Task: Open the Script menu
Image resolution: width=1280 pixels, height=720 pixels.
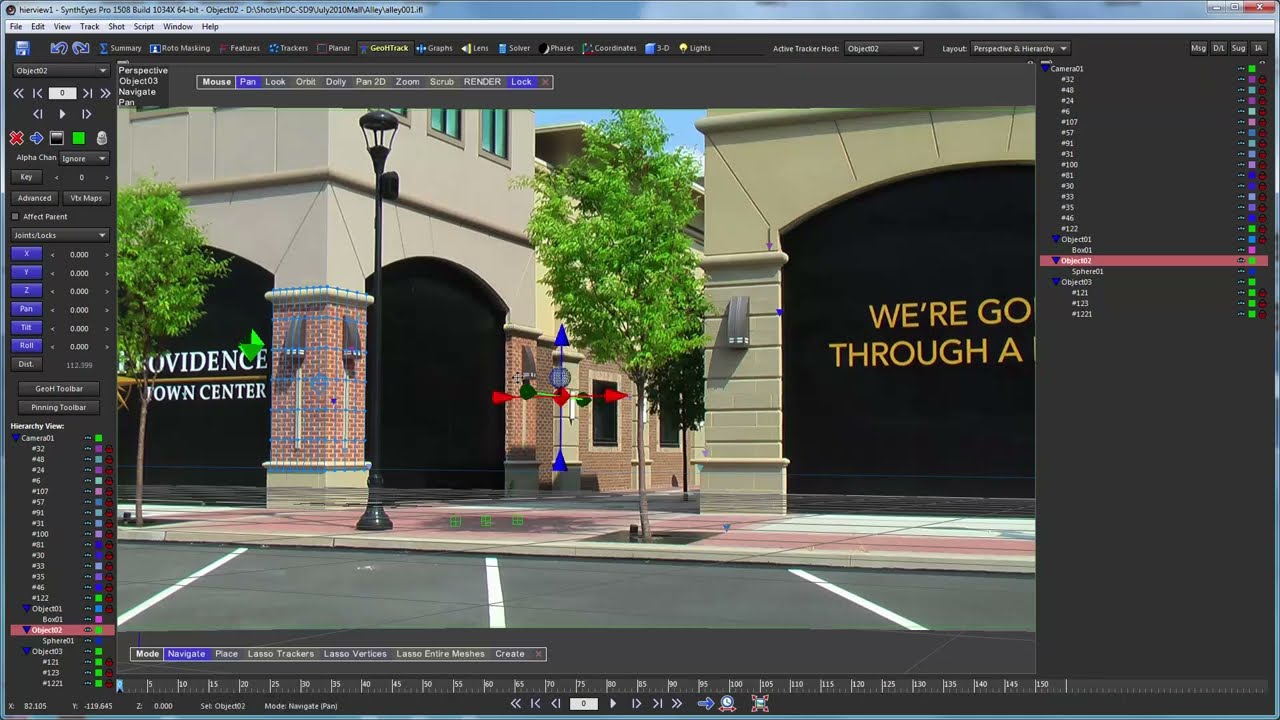Action: point(144,26)
